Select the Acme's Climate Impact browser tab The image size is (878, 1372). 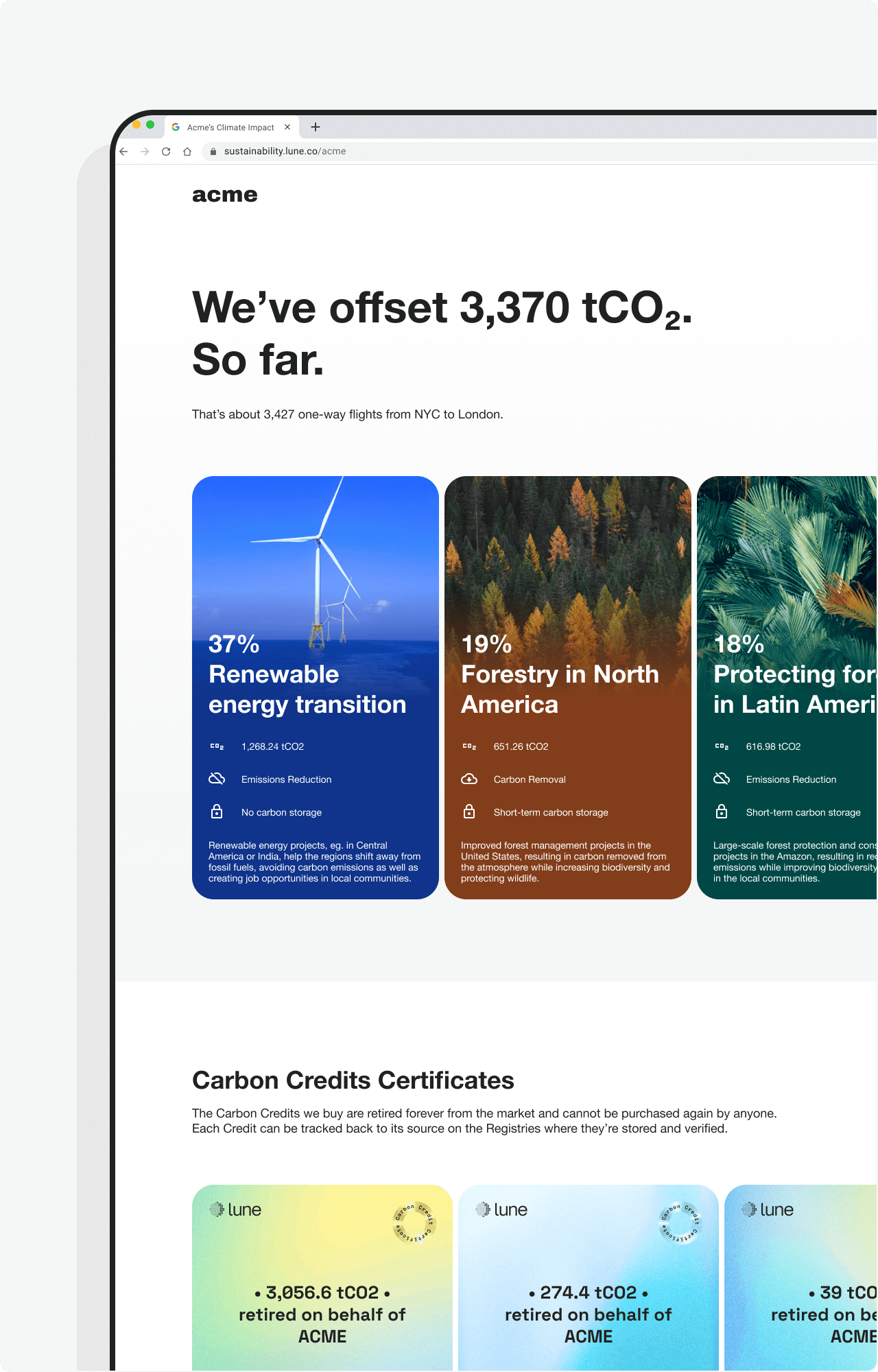click(230, 127)
